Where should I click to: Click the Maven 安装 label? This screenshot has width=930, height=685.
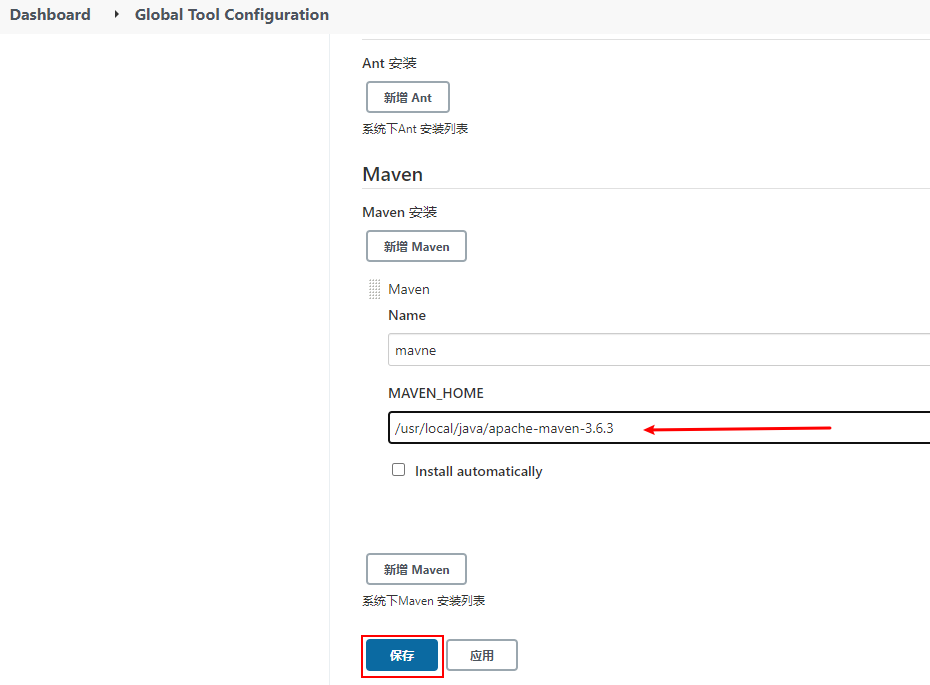399,211
